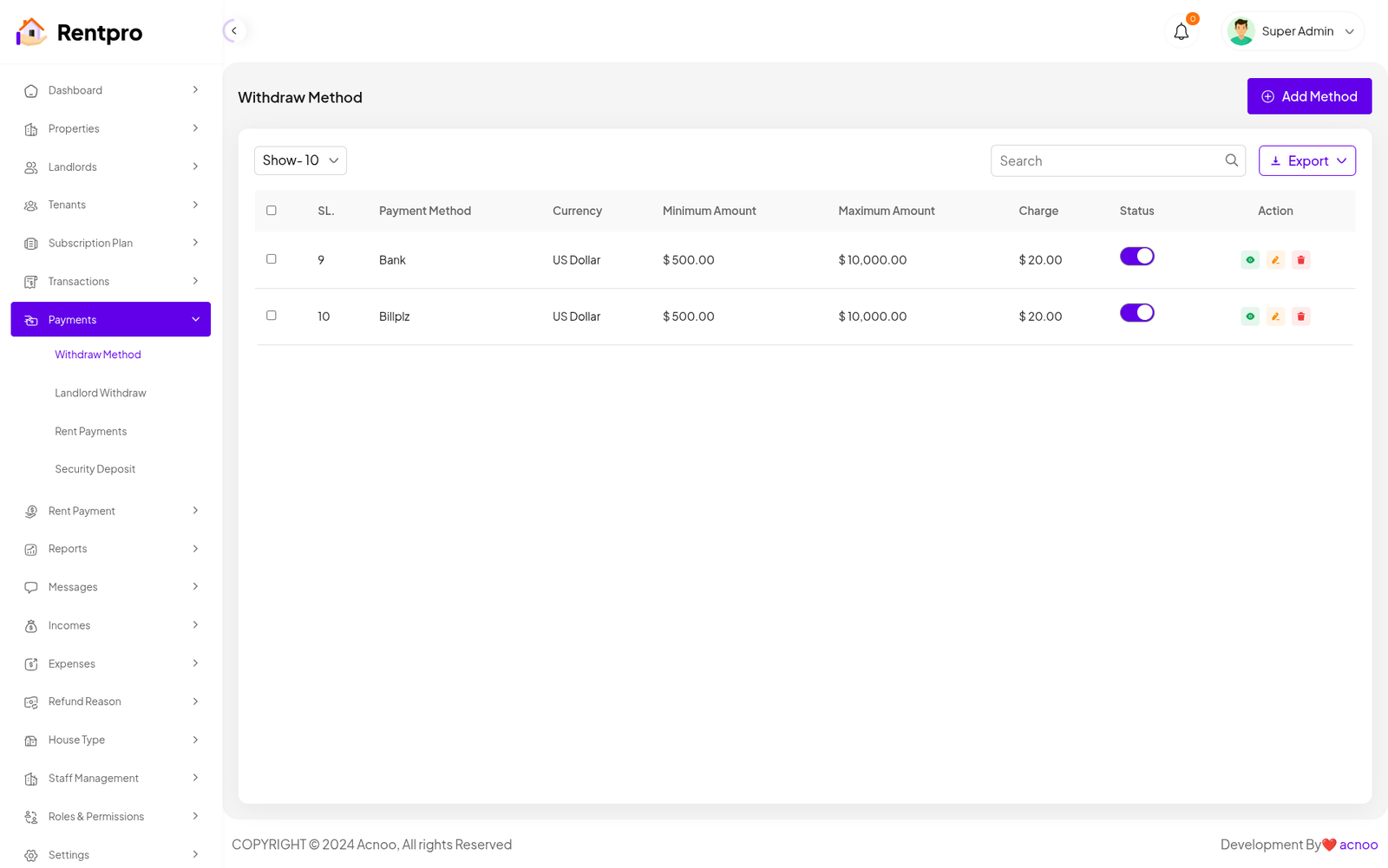
Task: Focus the Search input field
Action: click(x=1106, y=161)
